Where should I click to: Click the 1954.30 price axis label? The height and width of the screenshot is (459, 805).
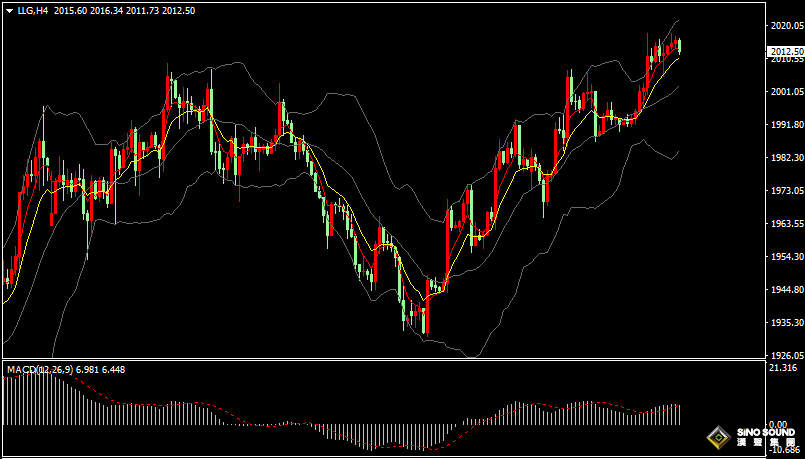click(x=783, y=257)
